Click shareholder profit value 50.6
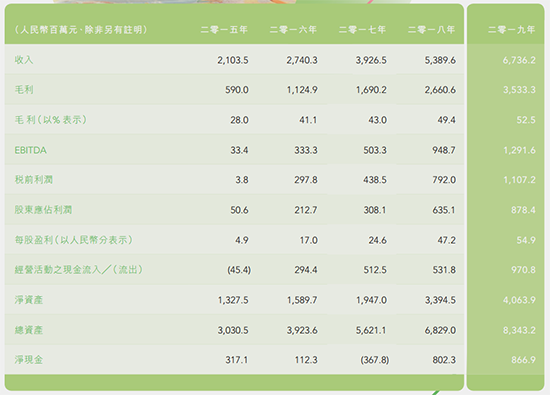Viewport: 550px width, 395px height. click(x=239, y=210)
